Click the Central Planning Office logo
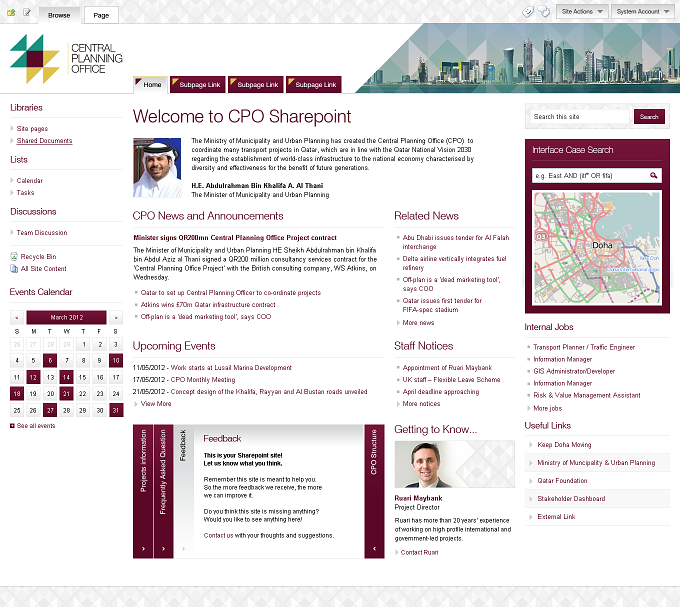Image resolution: width=680 pixels, height=607 pixels. 66,59
